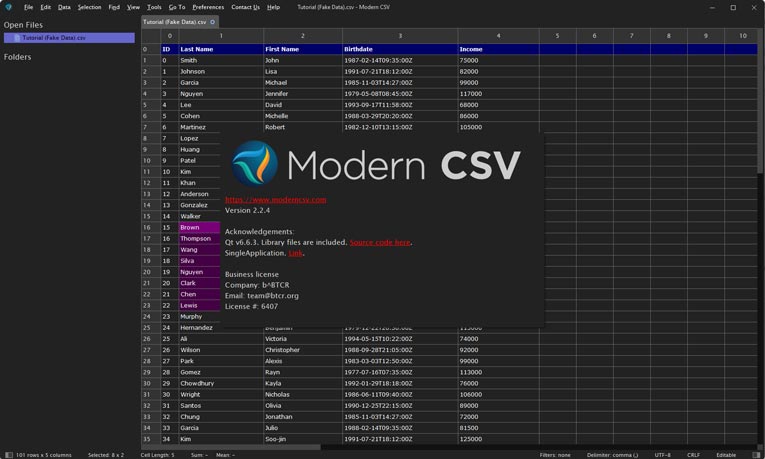Select row header 35

pos(151,439)
